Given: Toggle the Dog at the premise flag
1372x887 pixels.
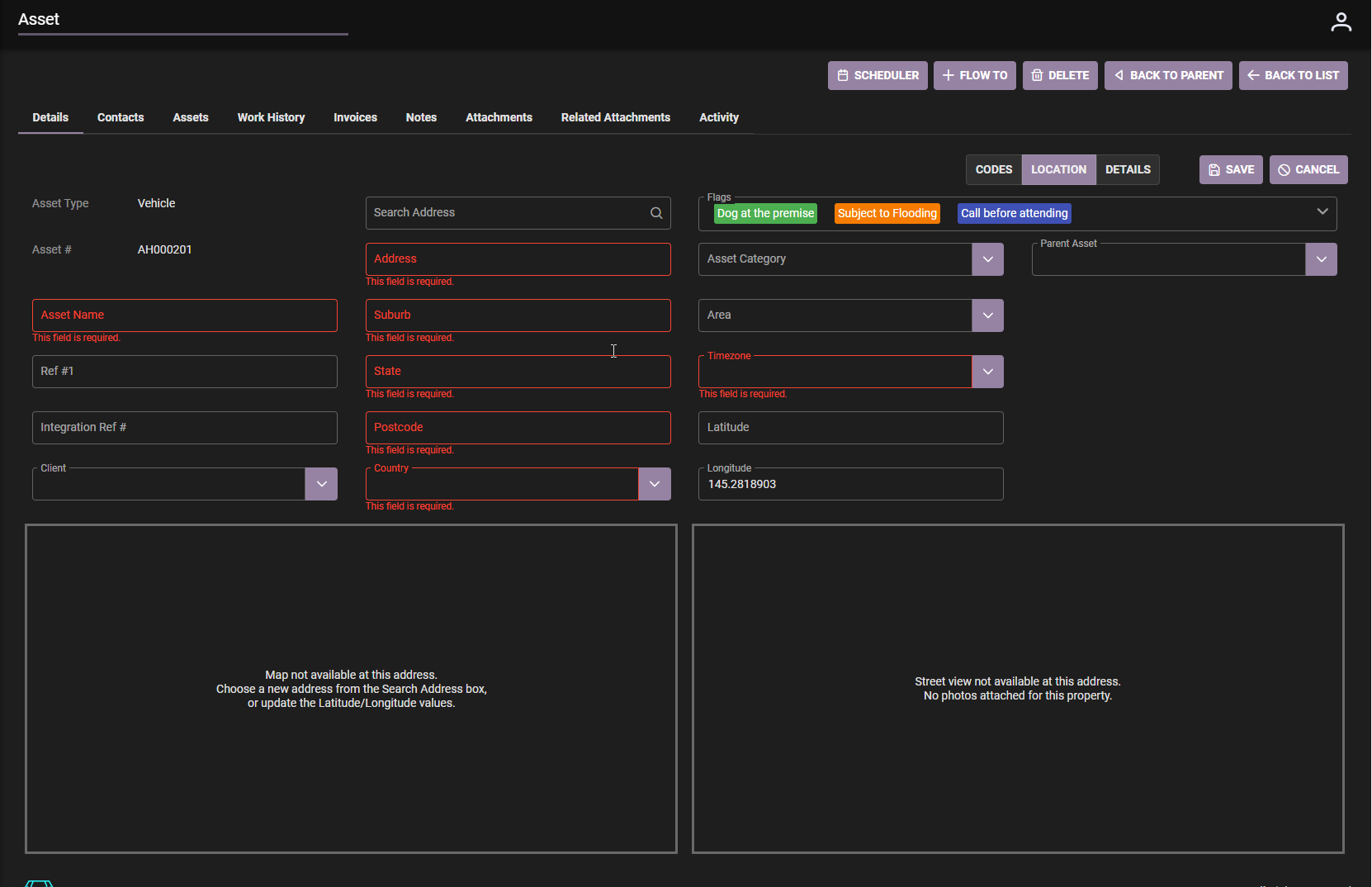Looking at the screenshot, I should (x=764, y=213).
